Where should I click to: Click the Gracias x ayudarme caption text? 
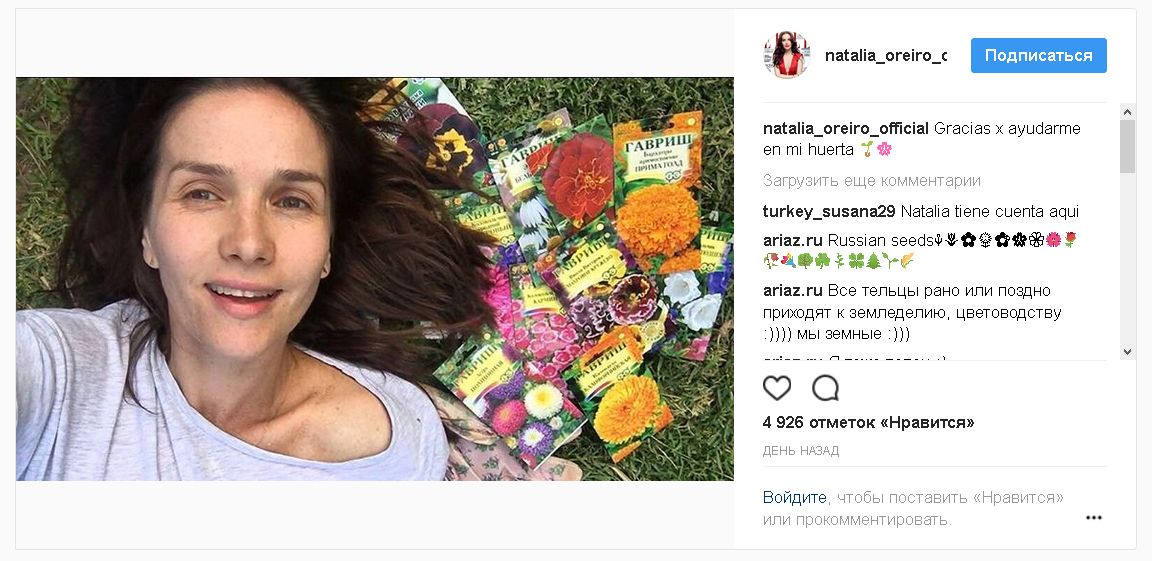point(1006,129)
